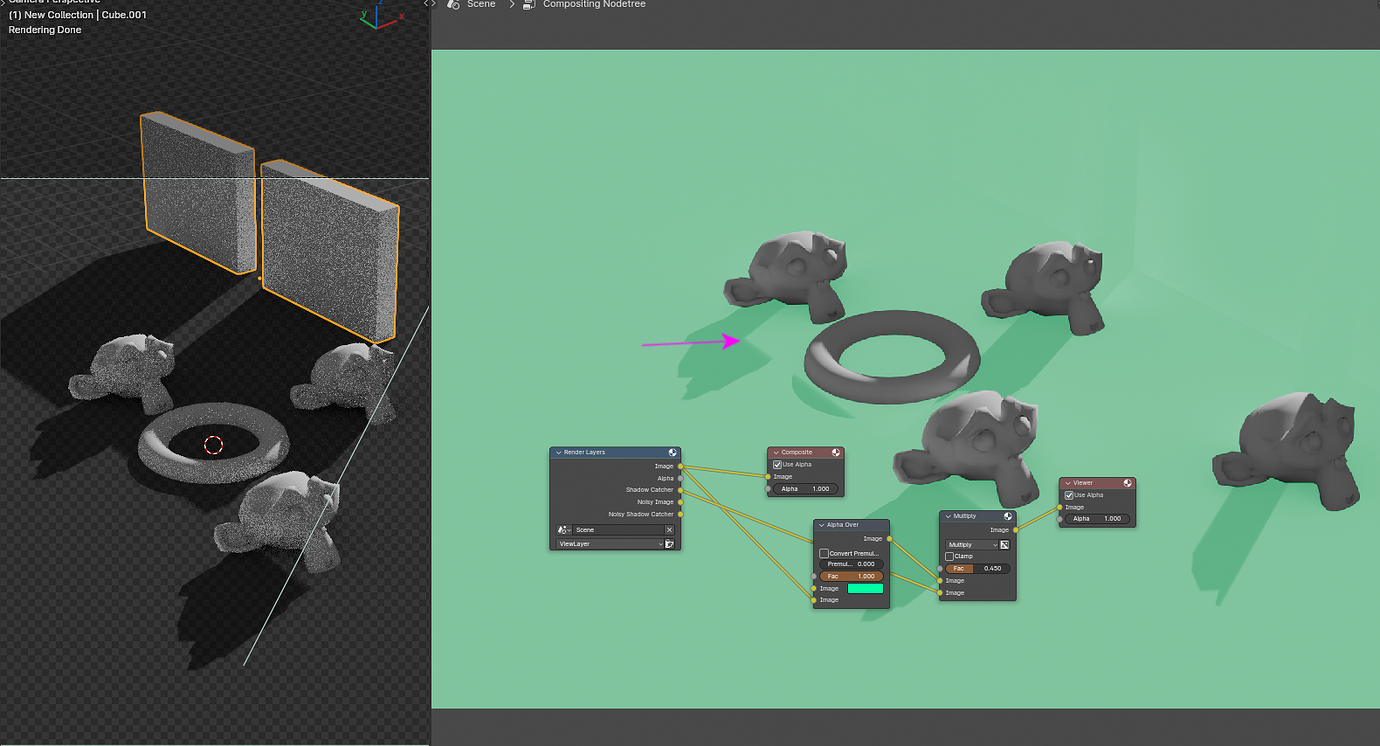Click the Scene name field in Render Layers
This screenshot has width=1380, height=746.
coord(618,530)
